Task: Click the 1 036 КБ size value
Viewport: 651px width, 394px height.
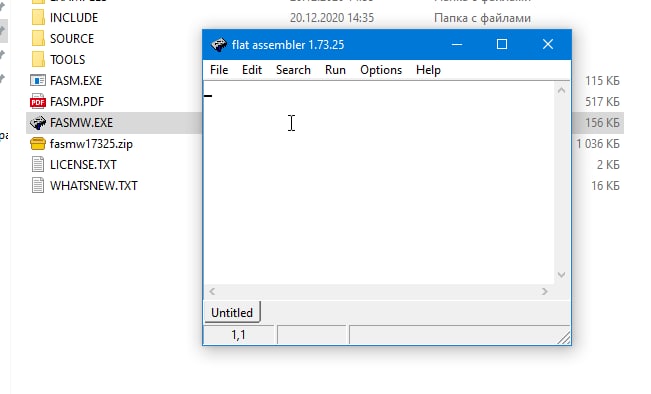Action: (x=598, y=144)
